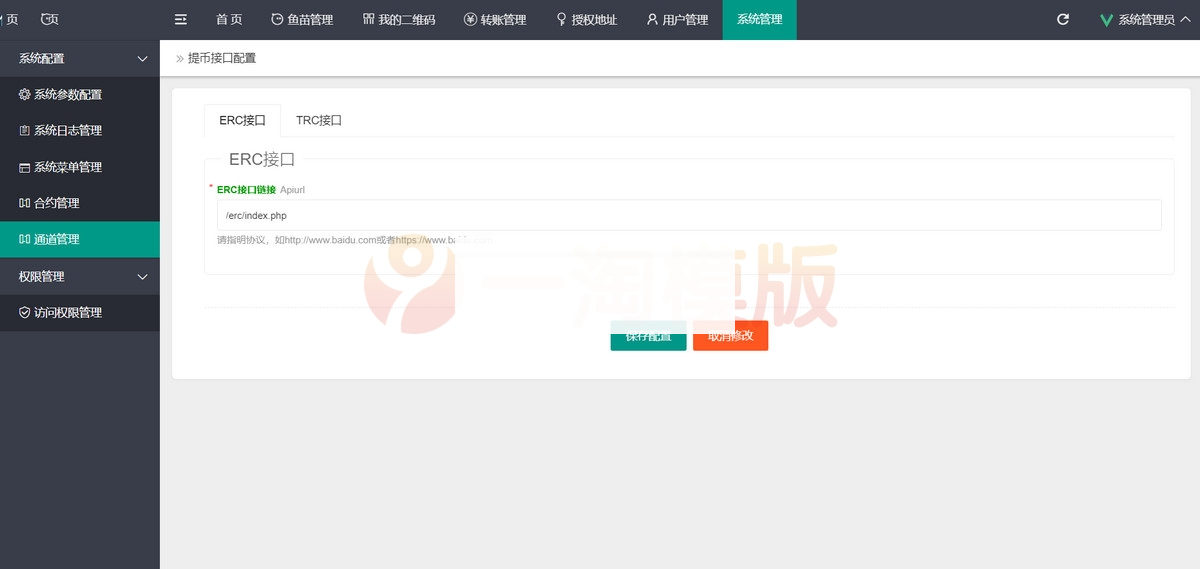Open 系统菜单管理 in sidebar

click(x=68, y=167)
